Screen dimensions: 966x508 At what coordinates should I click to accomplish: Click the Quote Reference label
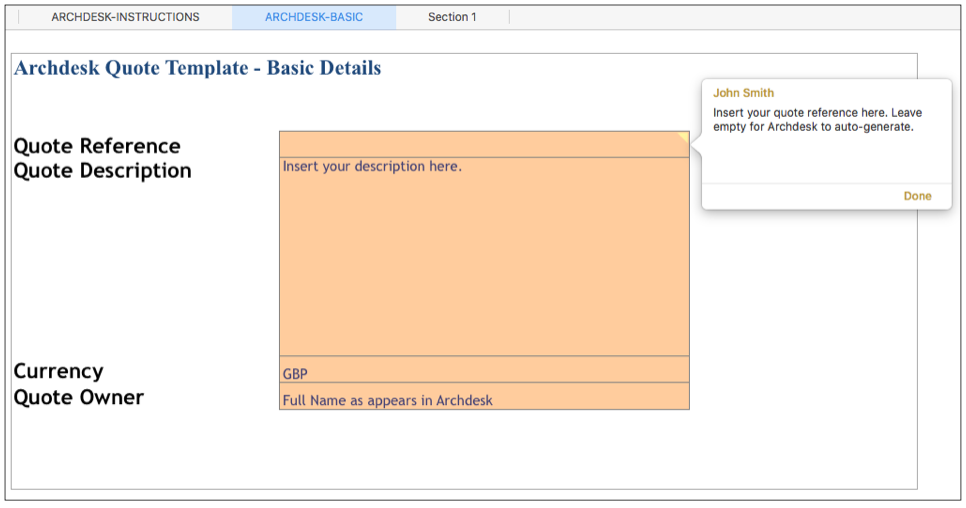[97, 146]
